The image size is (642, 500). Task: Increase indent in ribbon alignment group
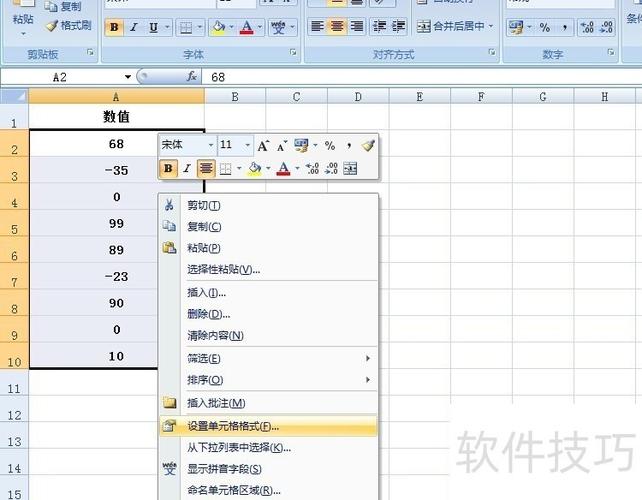point(398,27)
